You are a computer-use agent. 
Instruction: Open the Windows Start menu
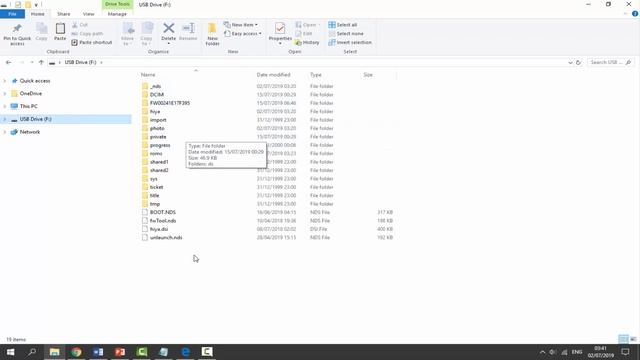click(10, 352)
